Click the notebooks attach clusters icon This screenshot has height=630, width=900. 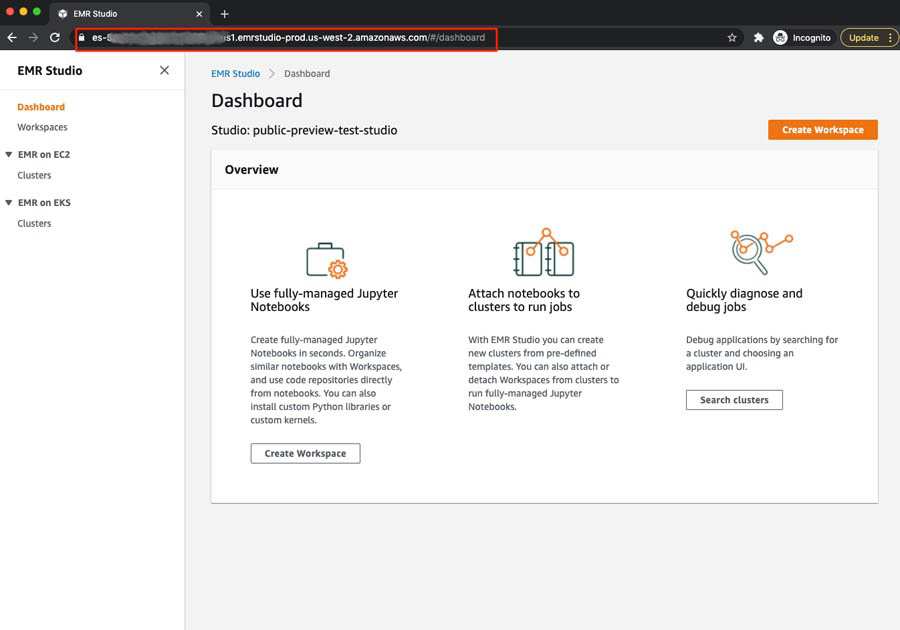pos(544,252)
